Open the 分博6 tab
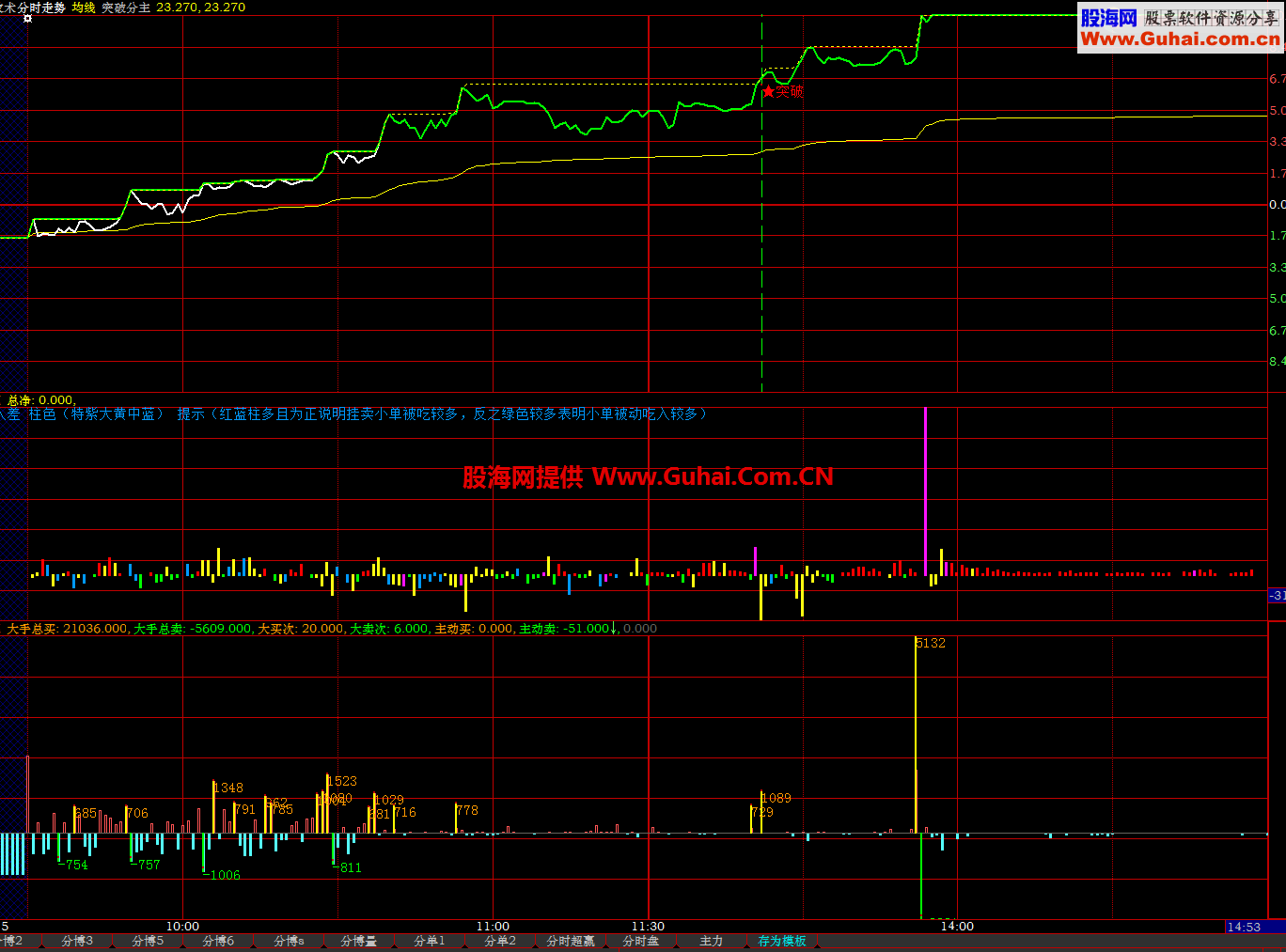1286x952 pixels. click(218, 941)
